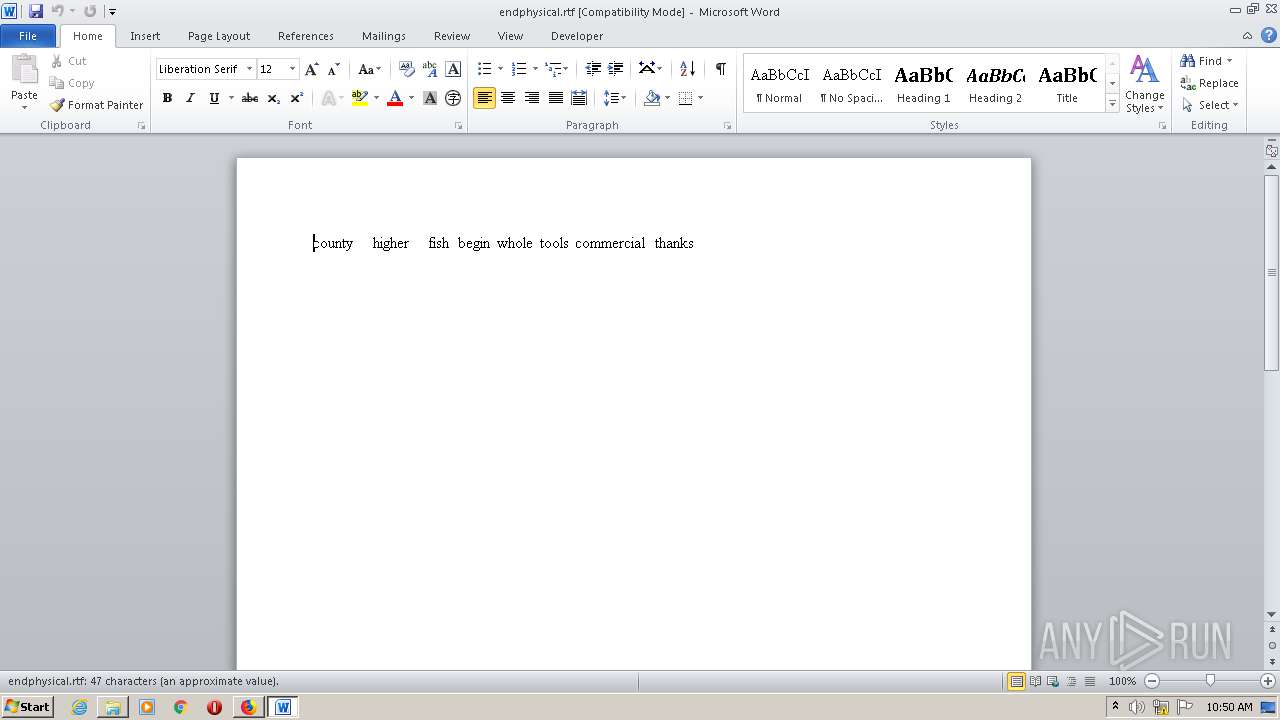1280x720 pixels.
Task: Open Chrome from the taskbar
Action: [x=180, y=707]
